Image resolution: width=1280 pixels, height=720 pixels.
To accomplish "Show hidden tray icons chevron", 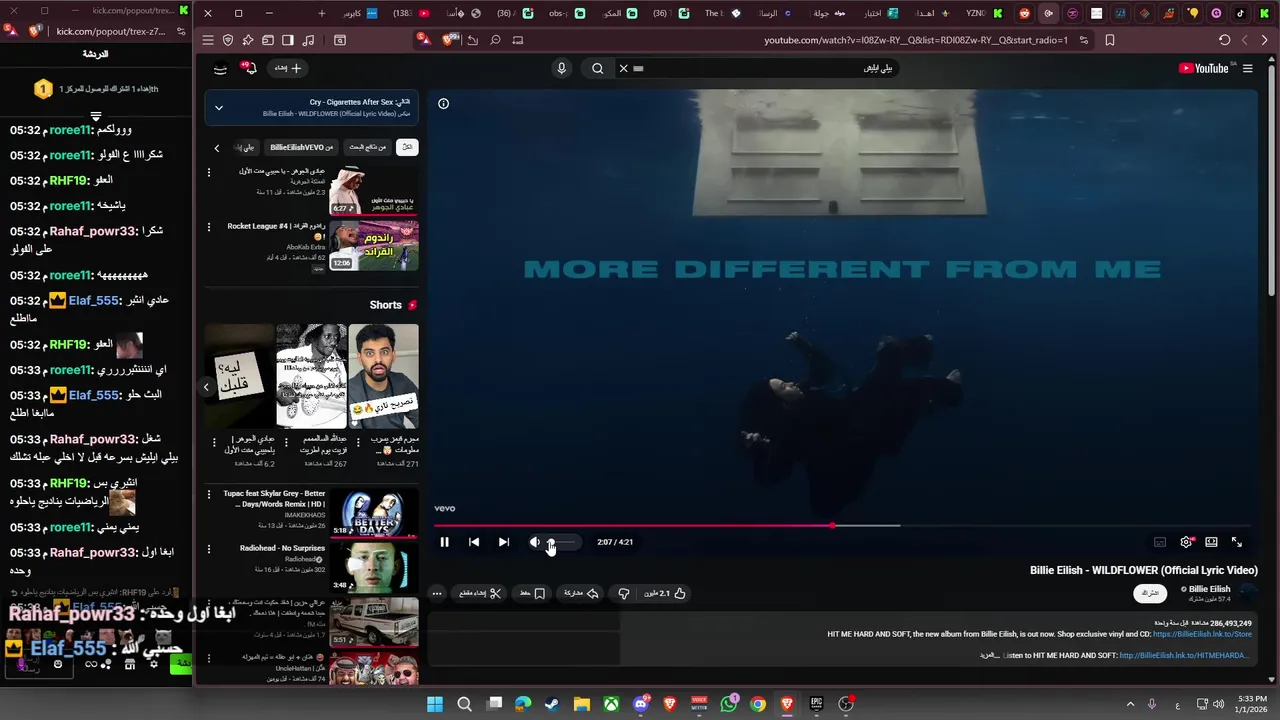I will point(1130,704).
